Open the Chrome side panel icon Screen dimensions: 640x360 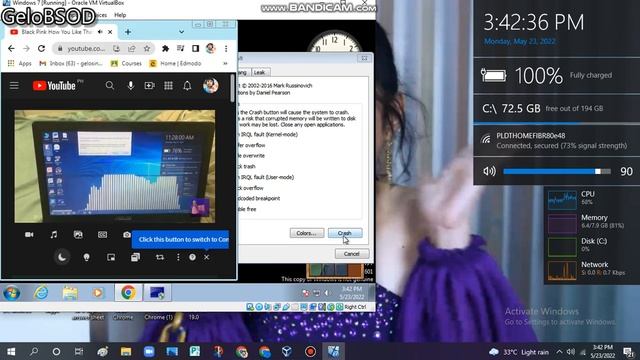(x=196, y=49)
